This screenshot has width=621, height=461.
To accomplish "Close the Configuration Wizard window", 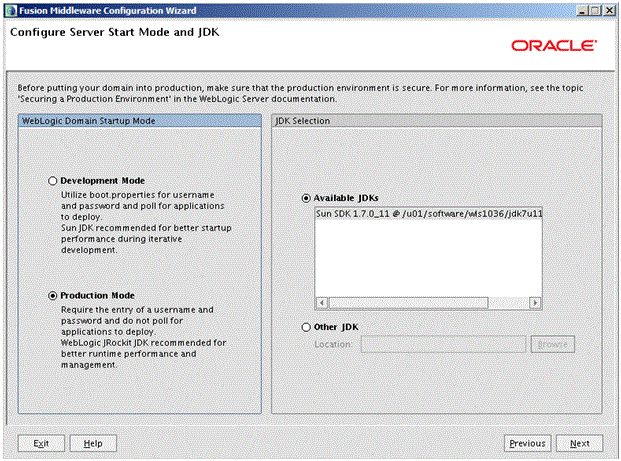I will pyautogui.click(x=609, y=11).
